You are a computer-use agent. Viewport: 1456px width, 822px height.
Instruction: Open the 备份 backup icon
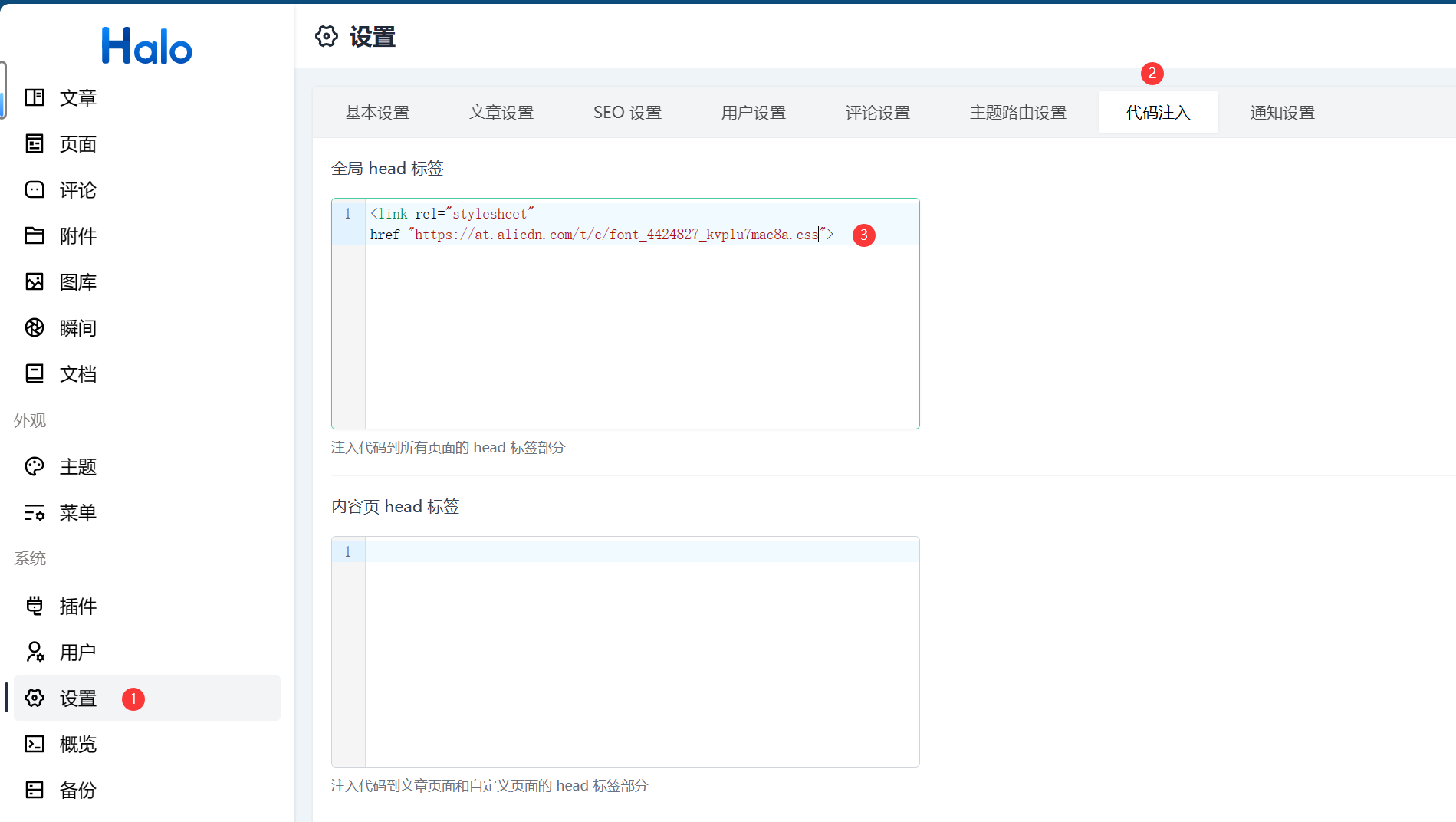[x=35, y=790]
